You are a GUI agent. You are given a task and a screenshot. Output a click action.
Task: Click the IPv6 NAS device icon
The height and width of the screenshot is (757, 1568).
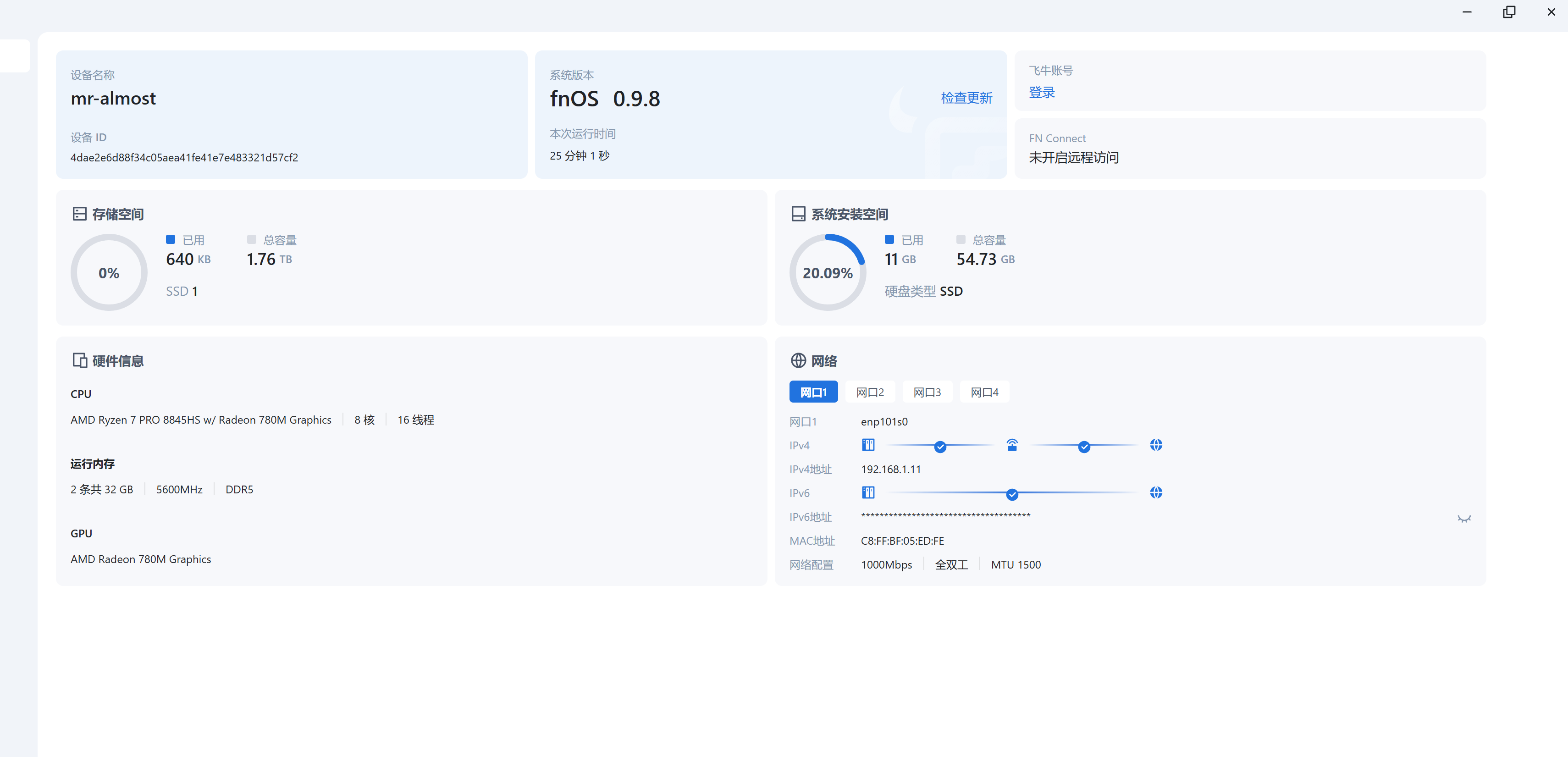tap(868, 492)
